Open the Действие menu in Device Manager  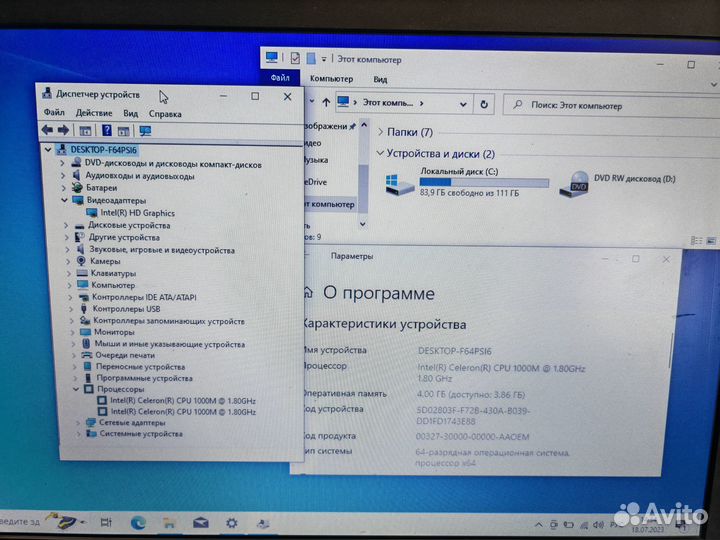(94, 112)
